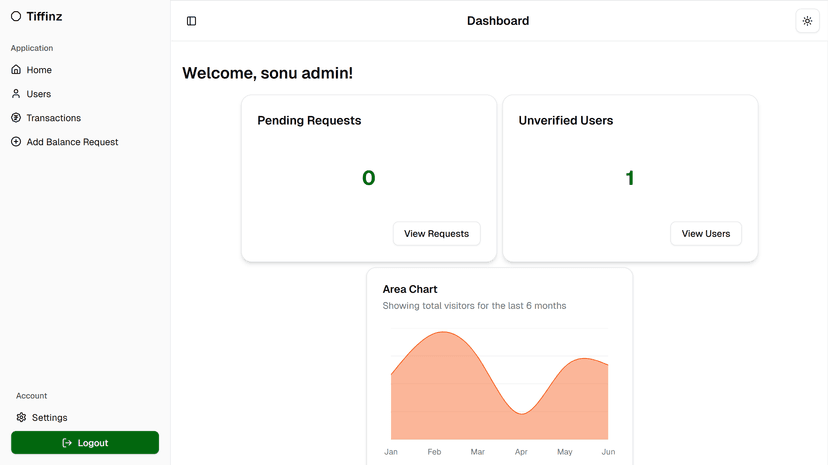Click the Add Balance Request plus icon

click(16, 142)
